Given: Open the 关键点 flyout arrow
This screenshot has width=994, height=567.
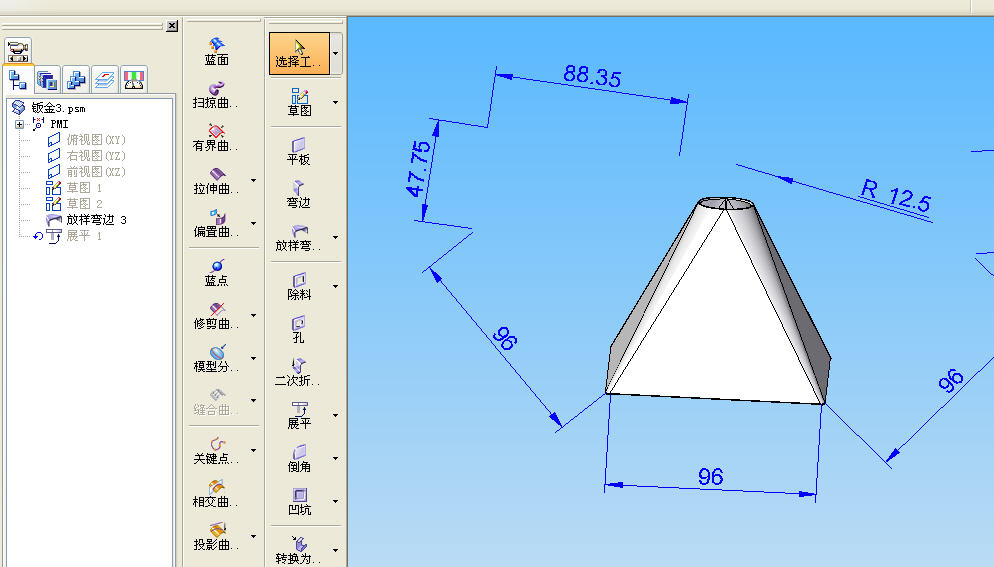Looking at the screenshot, I should (x=254, y=451).
